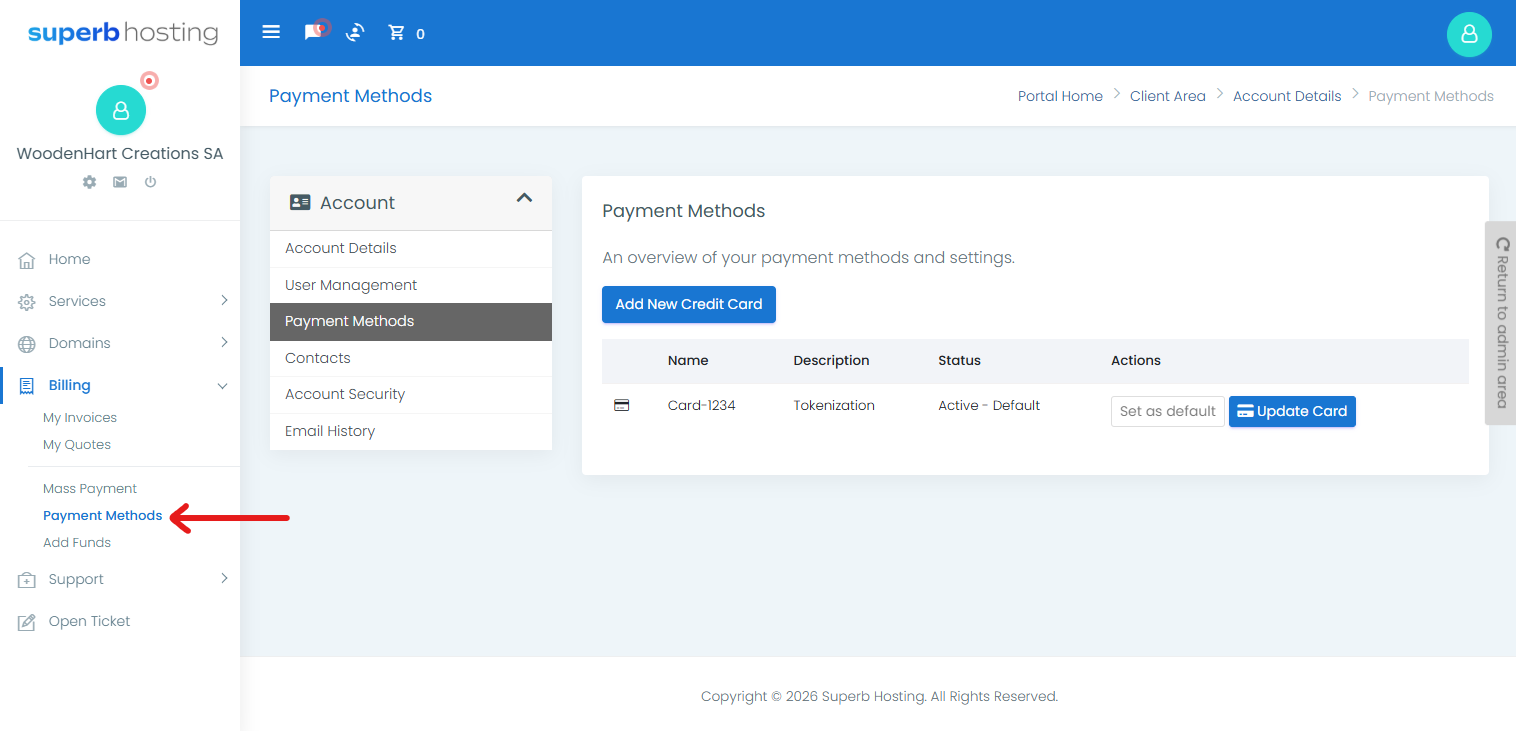1516x731 pixels.
Task: Toggle the hamburger menu icon
Action: click(271, 32)
